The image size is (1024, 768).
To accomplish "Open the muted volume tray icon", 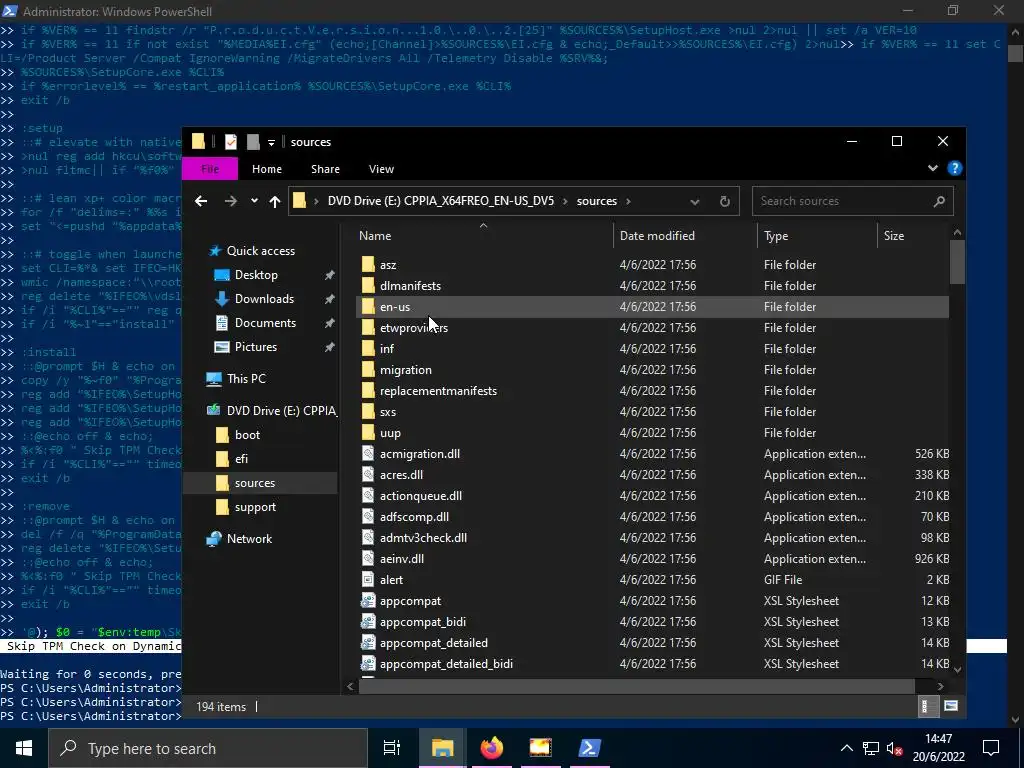I will point(894,748).
